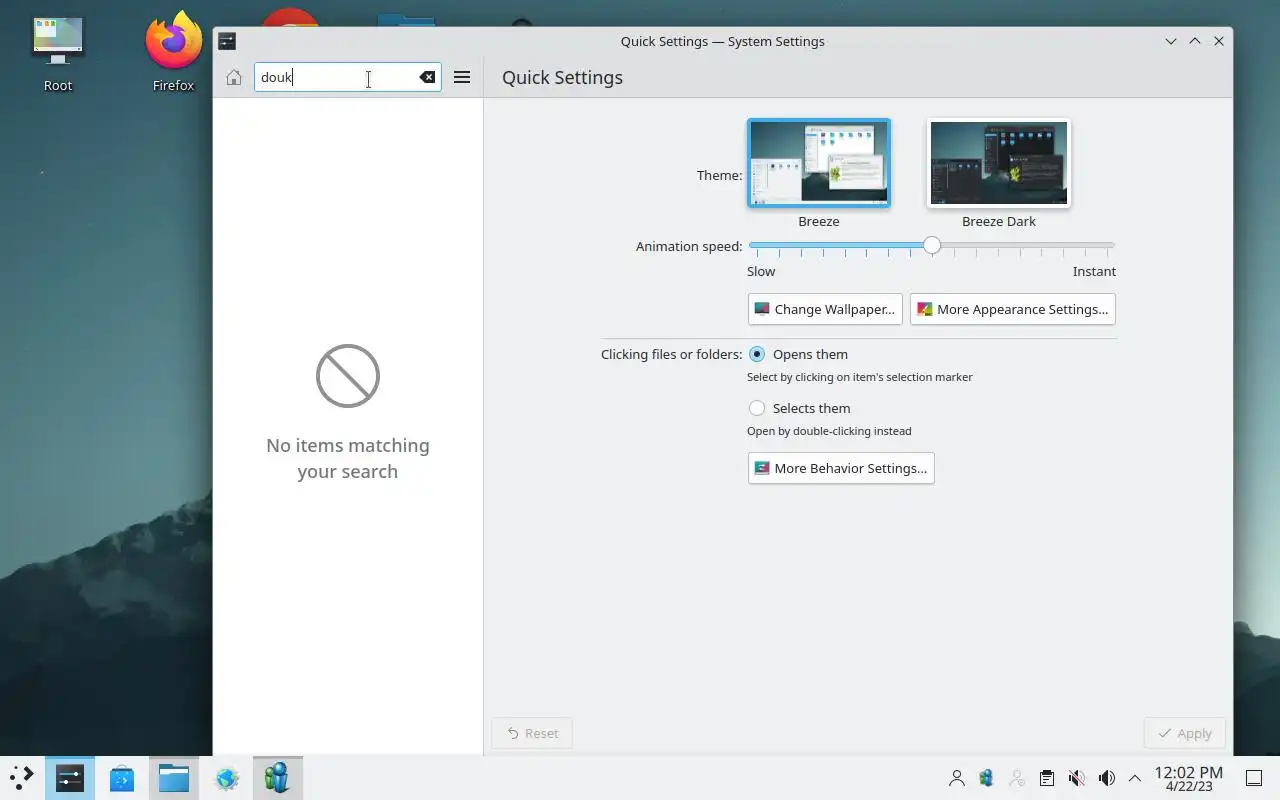Open the hamburger menu in System Settings
The height and width of the screenshot is (800, 1280).
(462, 77)
